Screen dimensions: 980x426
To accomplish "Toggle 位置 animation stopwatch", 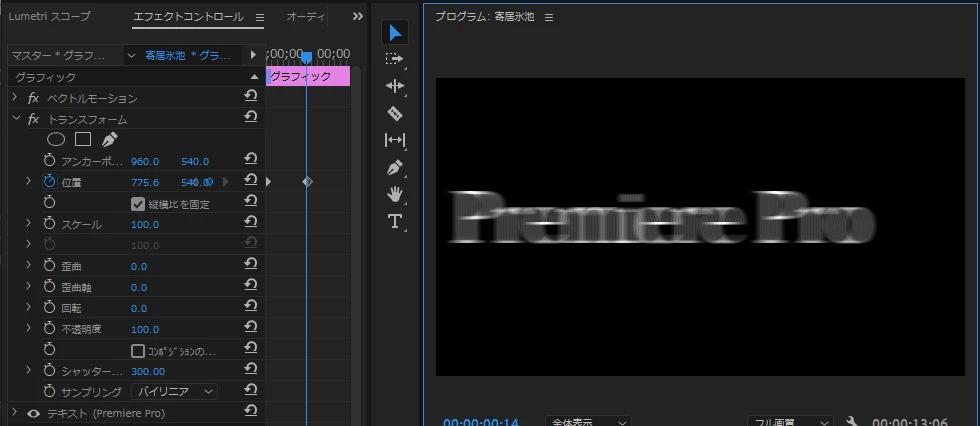I will click(49, 181).
